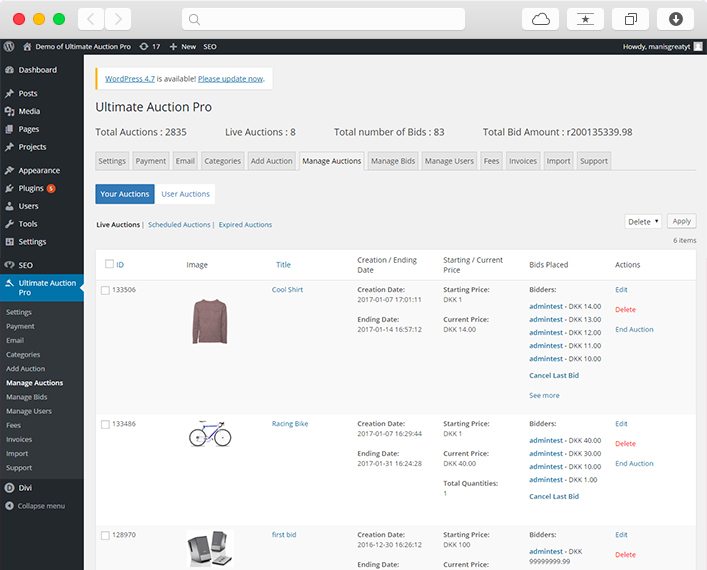
Task: Open the Delete bulk action dropdown
Action: click(x=643, y=221)
